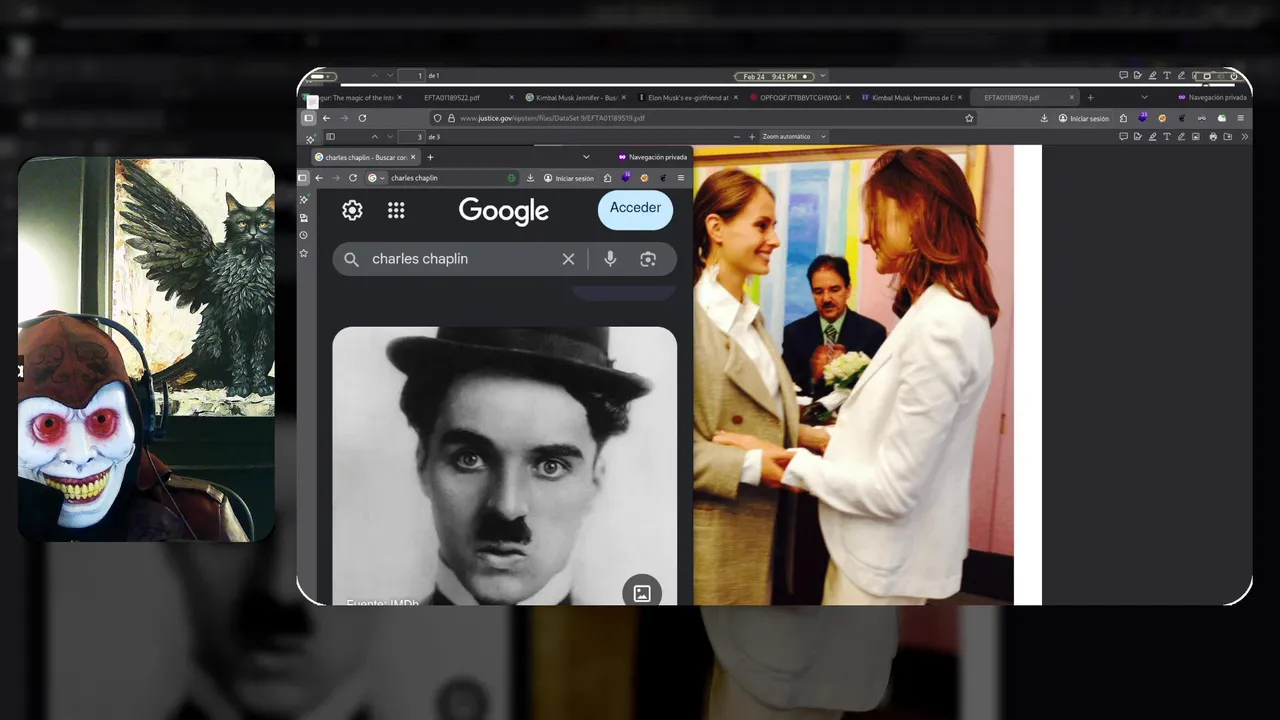Open Google Lens image search
This screenshot has height=720, width=1280.
pyautogui.click(x=648, y=259)
